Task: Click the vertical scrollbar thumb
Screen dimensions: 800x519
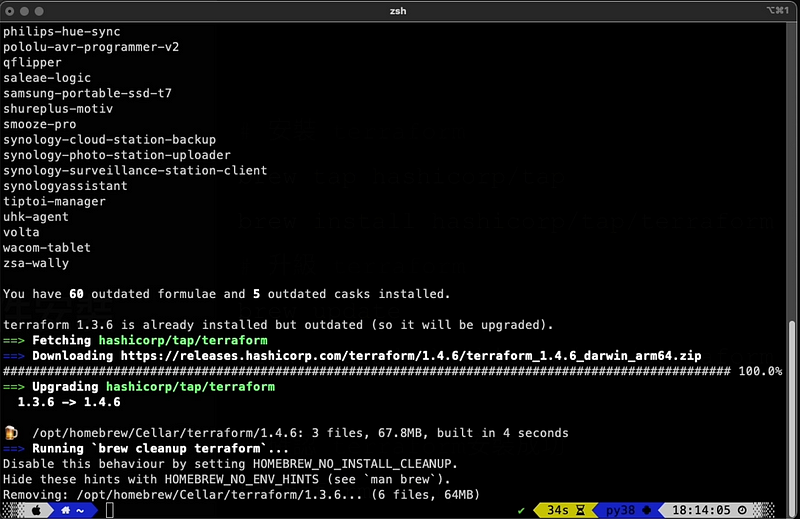Action: 791,411
